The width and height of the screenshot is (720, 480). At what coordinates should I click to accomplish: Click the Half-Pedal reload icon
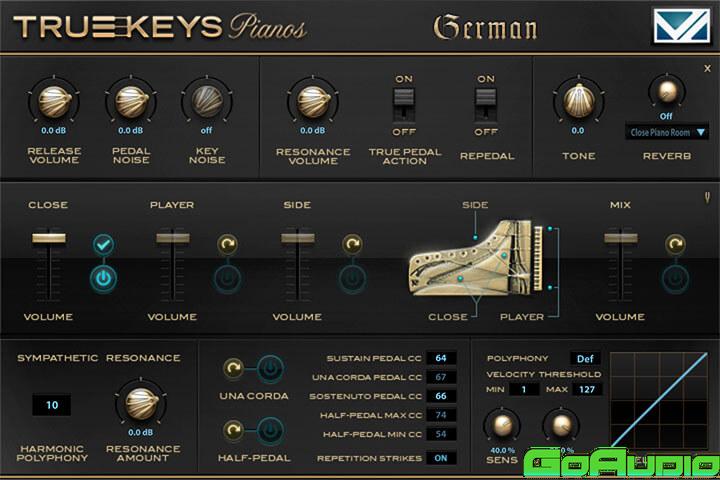(x=233, y=430)
